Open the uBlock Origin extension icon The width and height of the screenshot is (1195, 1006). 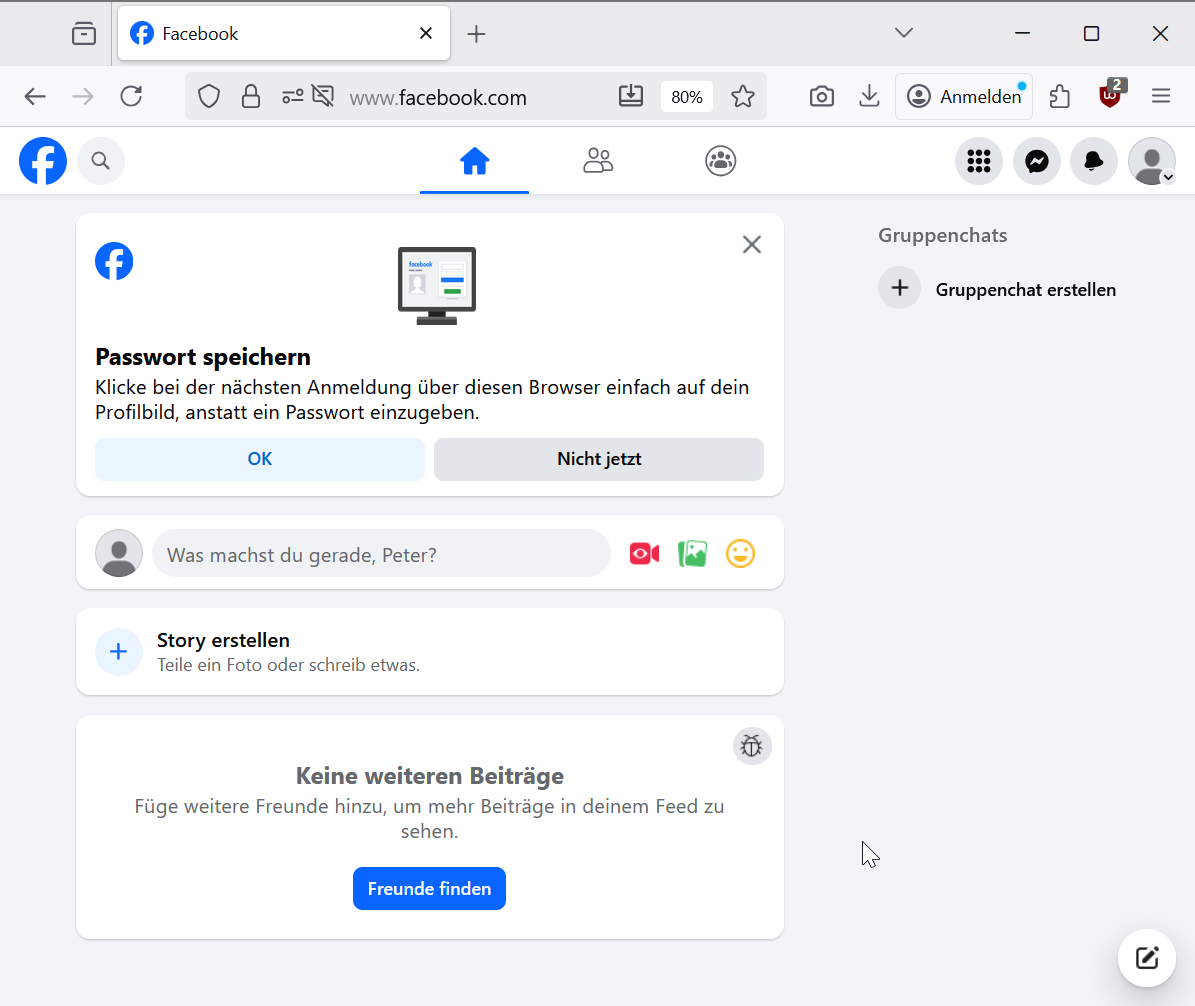[x=1110, y=96]
